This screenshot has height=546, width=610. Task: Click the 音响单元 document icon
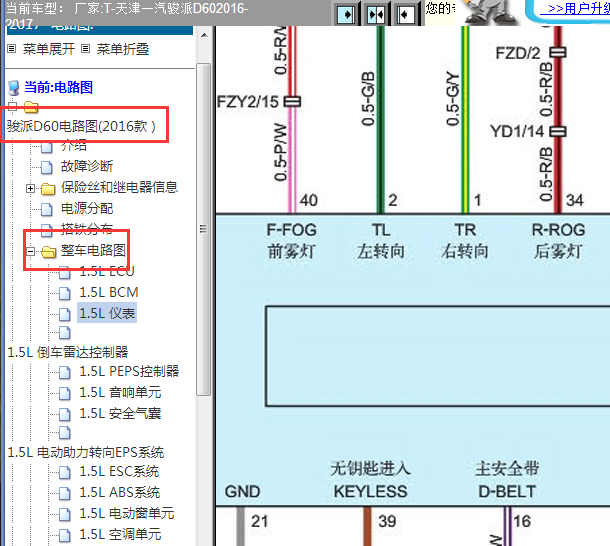(x=65, y=393)
